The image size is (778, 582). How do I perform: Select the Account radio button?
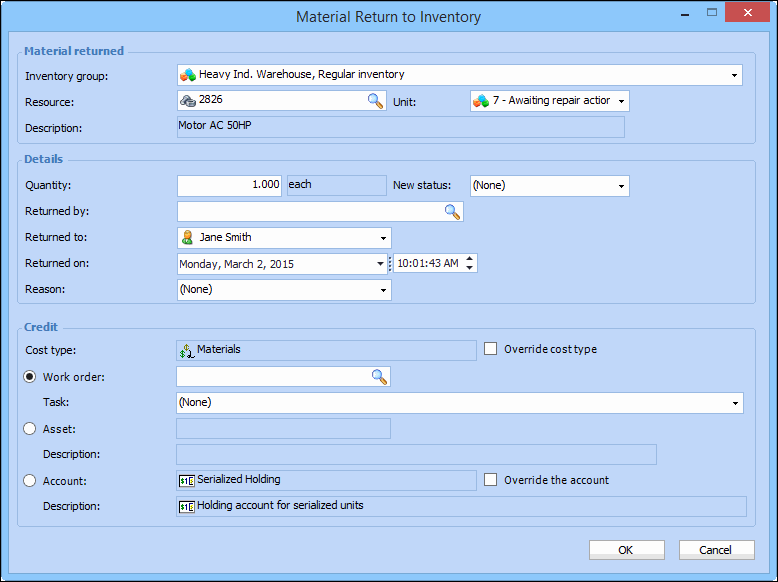pyautogui.click(x=30, y=481)
